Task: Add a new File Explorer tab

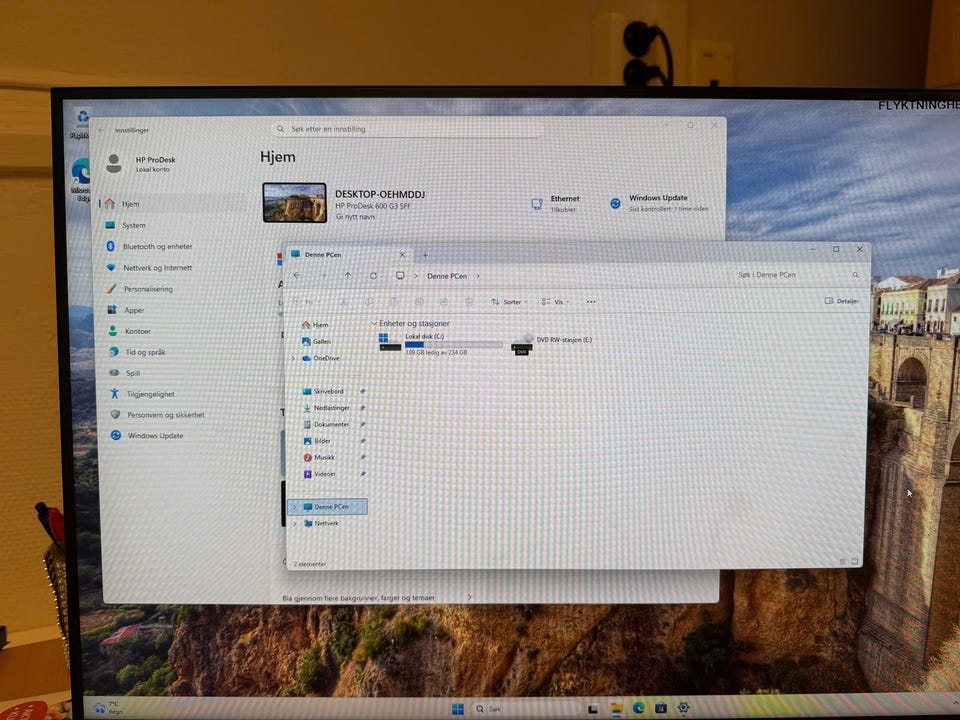Action: tap(426, 255)
